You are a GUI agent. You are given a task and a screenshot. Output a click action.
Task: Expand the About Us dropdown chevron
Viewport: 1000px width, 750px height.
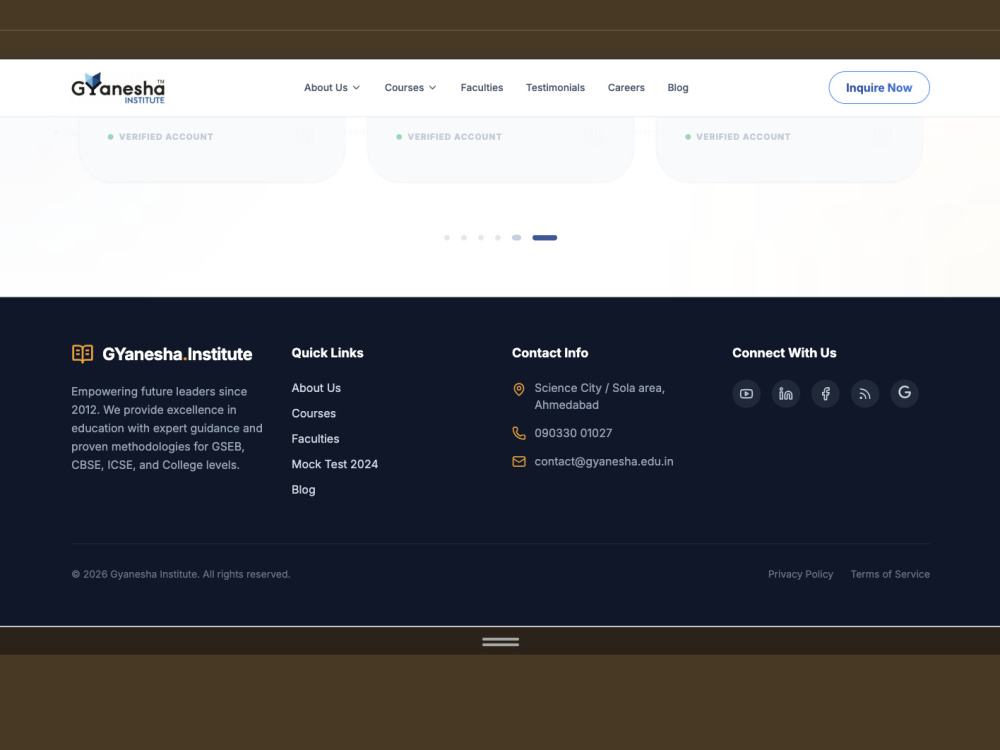tap(357, 87)
